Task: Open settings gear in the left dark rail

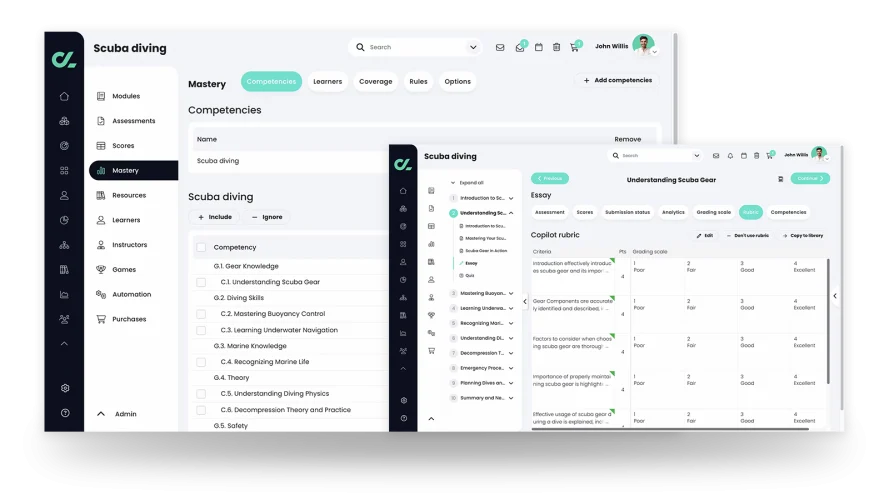Action: [64, 388]
